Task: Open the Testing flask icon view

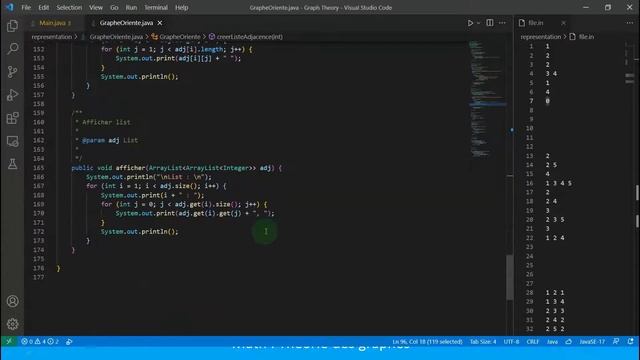Action: (x=12, y=164)
